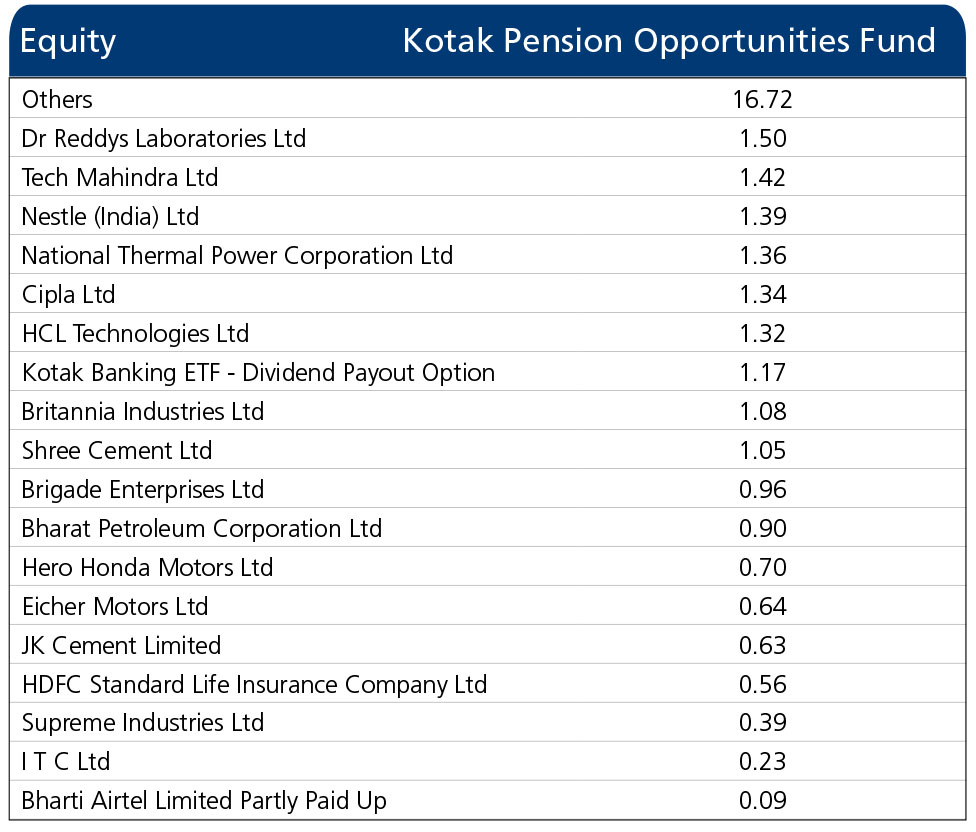Select the I T C Ltd entry

coord(66,761)
